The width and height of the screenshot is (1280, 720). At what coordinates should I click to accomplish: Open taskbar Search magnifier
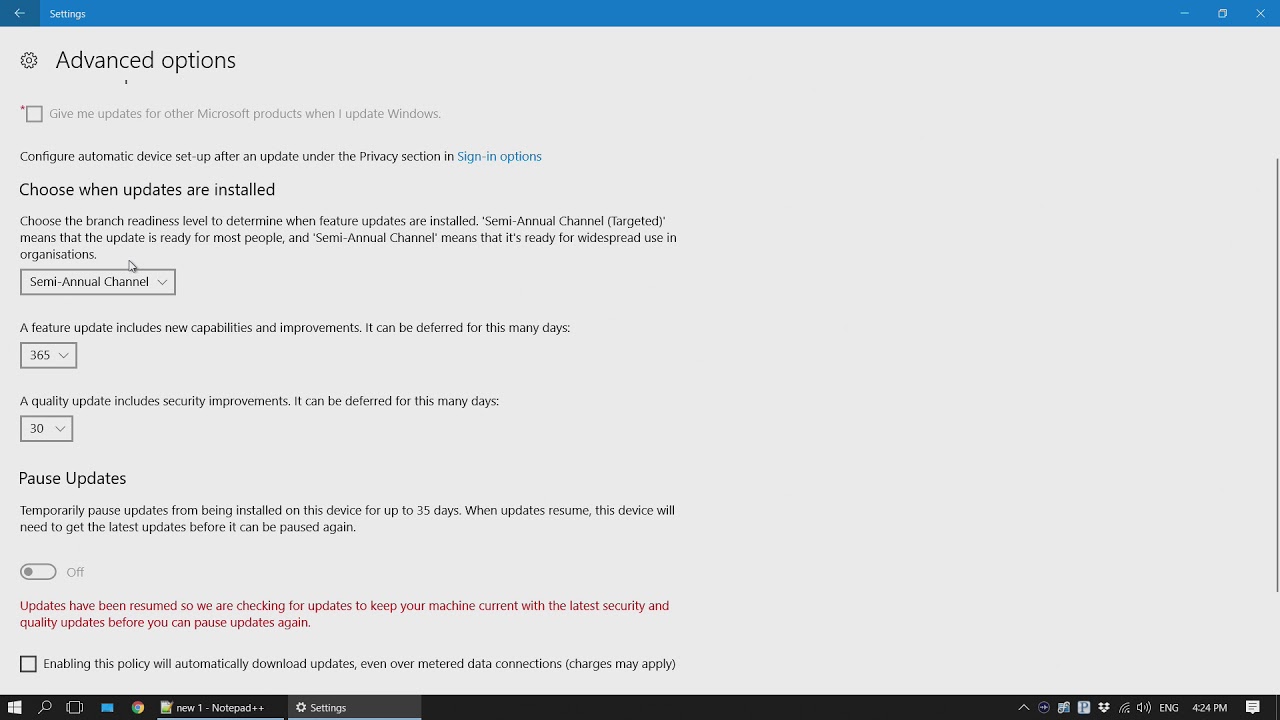pos(45,707)
